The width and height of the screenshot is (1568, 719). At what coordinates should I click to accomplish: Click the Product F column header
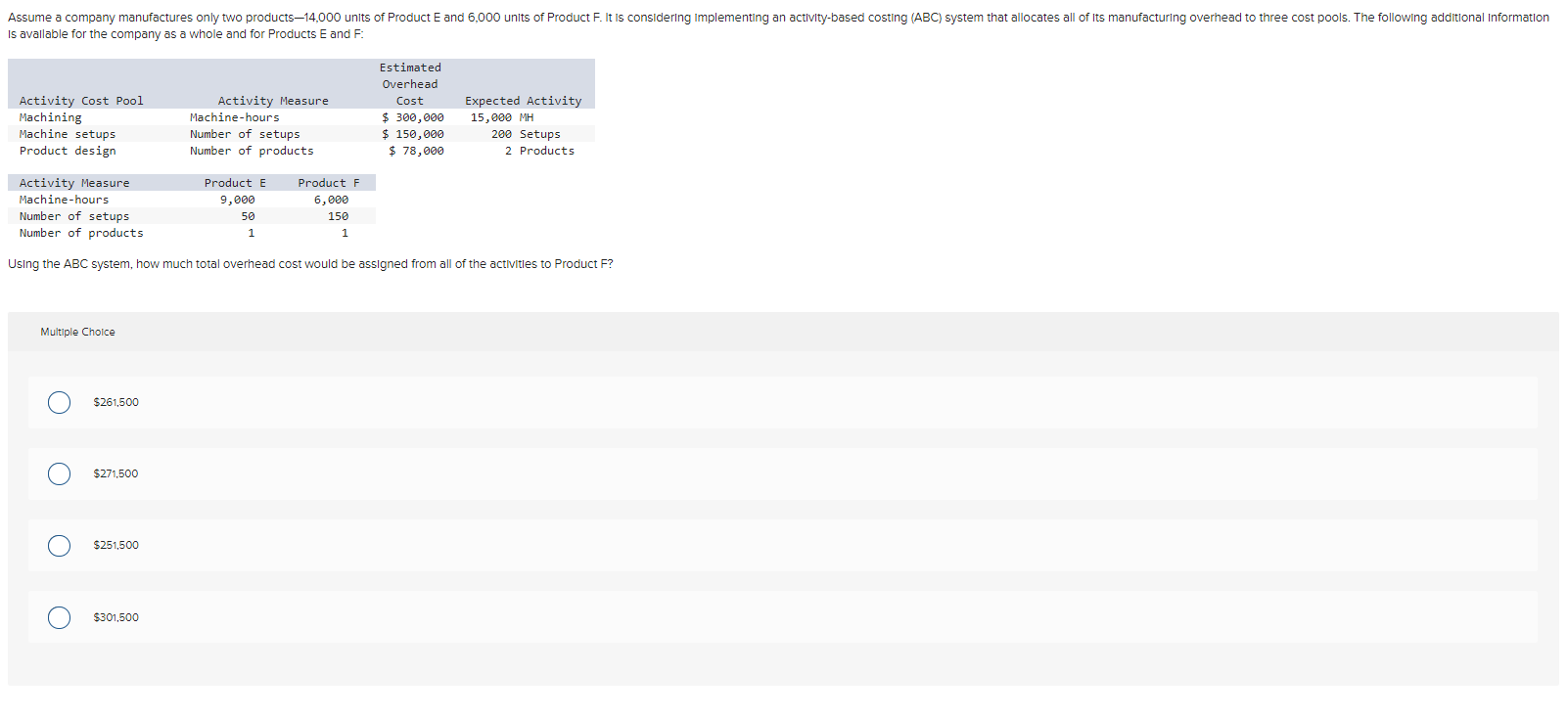click(328, 182)
